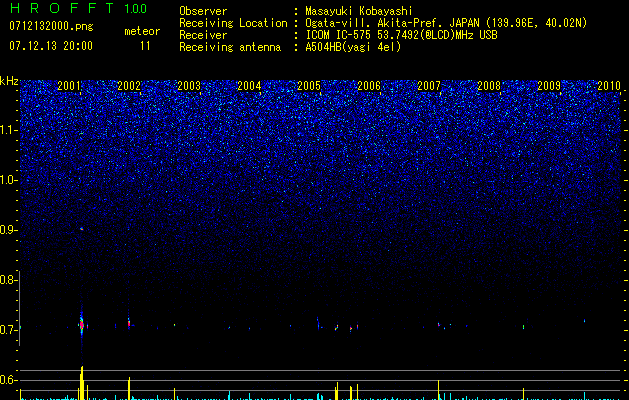Click the 0.7 frequency axis label
Screen dimensions: 629x400
pyautogui.click(x=8, y=330)
